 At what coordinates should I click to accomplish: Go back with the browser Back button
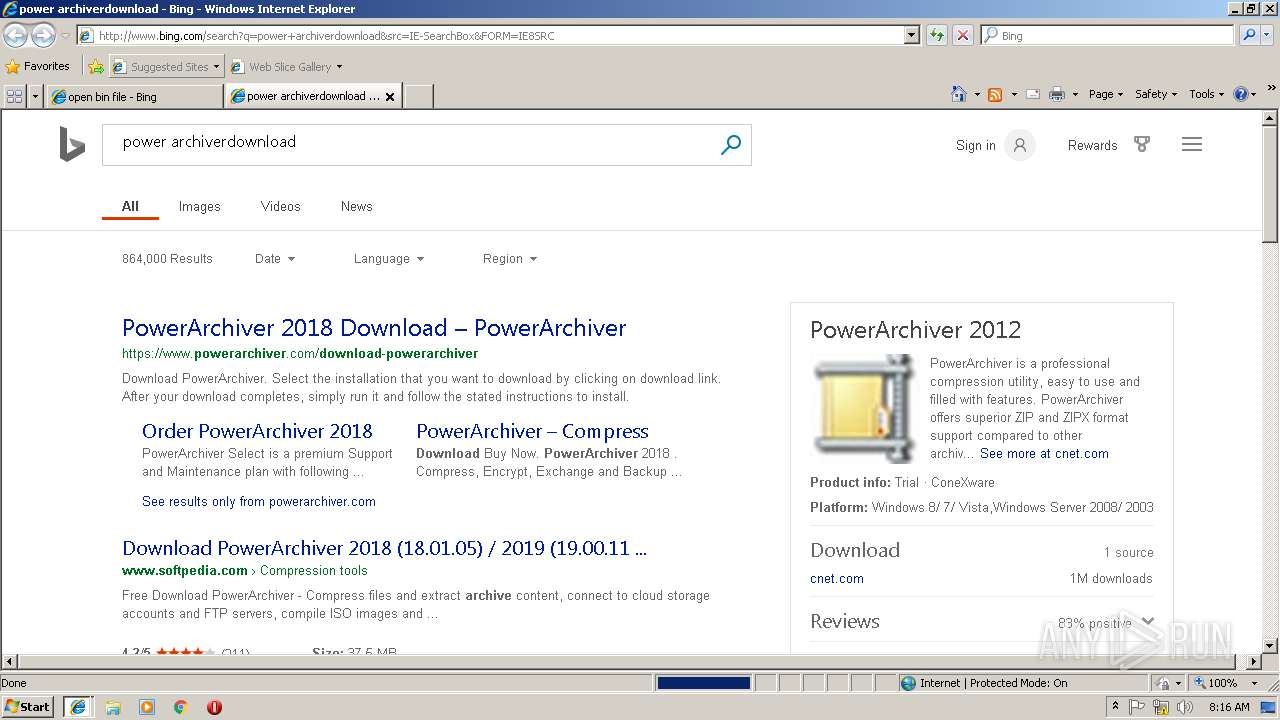pyautogui.click(x=15, y=35)
